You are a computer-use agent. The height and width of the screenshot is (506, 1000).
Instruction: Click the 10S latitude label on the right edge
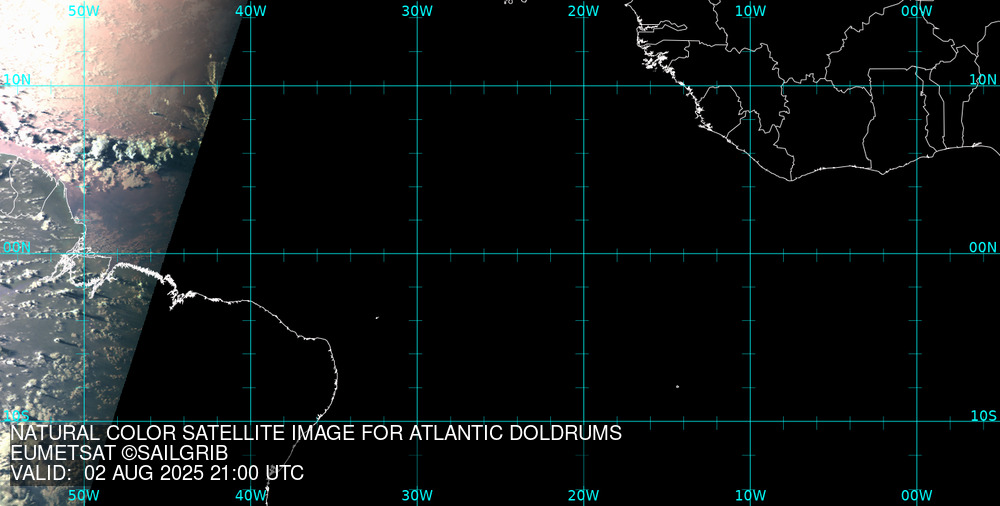pos(983,416)
